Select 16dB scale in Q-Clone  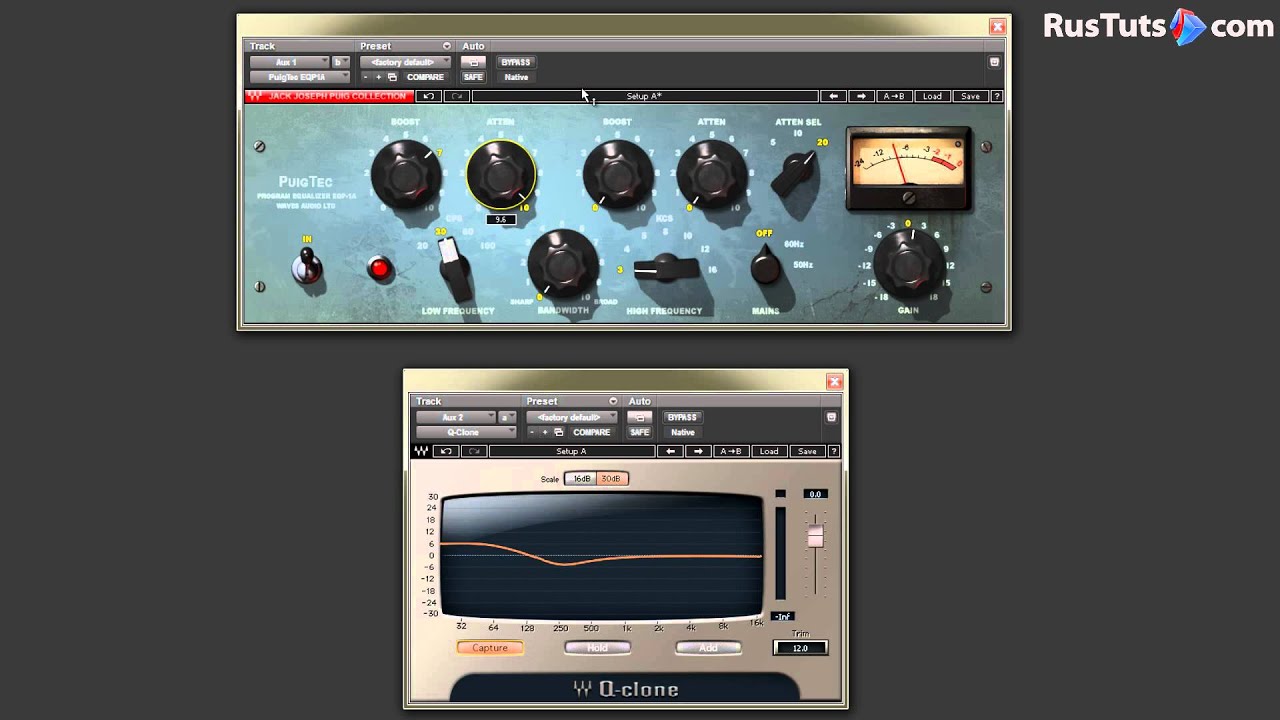point(581,479)
